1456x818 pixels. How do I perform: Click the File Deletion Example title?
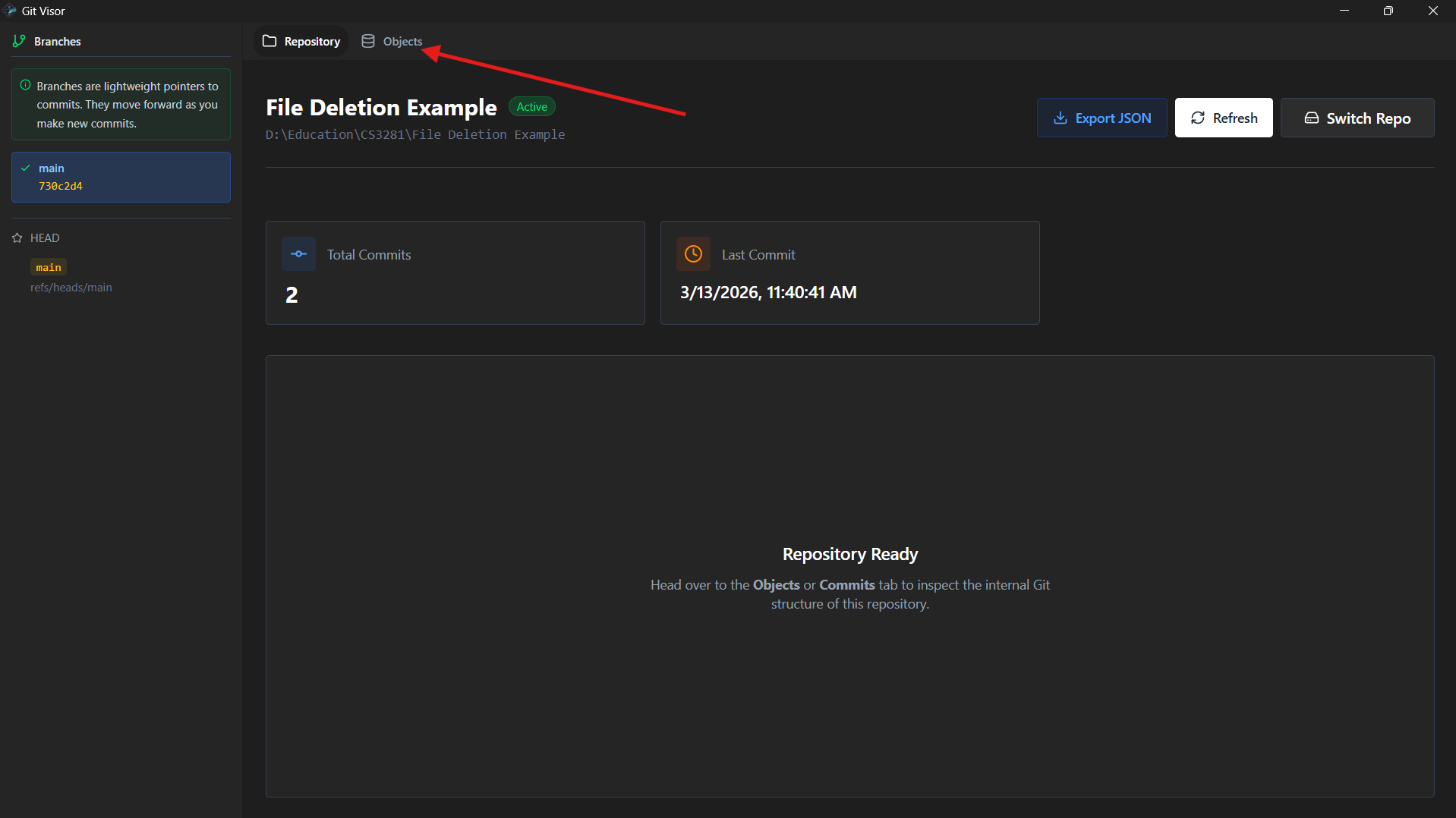(381, 108)
